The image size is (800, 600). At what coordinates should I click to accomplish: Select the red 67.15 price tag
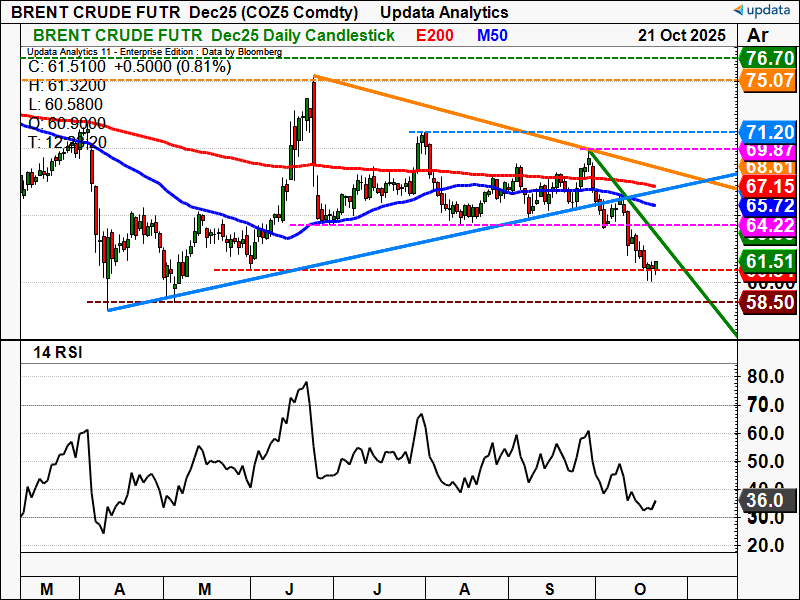tap(768, 187)
